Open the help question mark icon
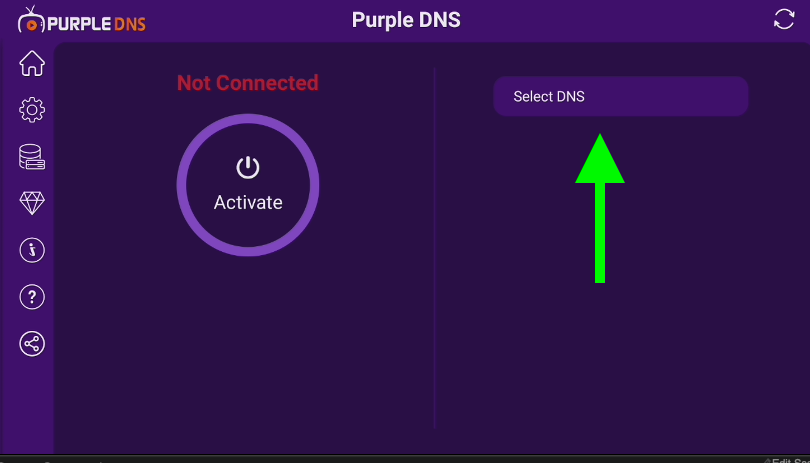The image size is (810, 463). pyautogui.click(x=32, y=297)
